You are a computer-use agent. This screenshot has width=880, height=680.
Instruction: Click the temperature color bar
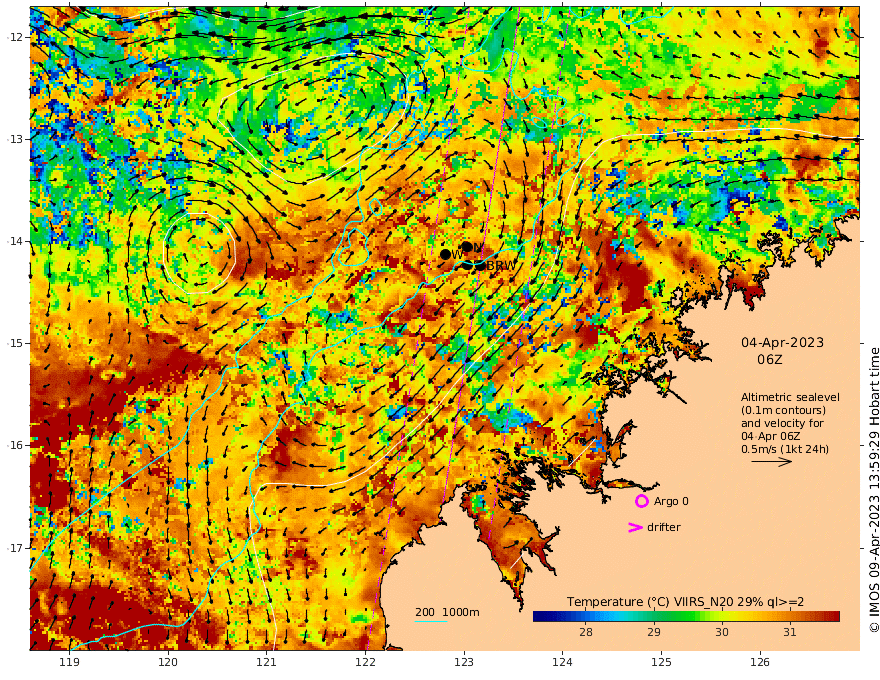[x=686, y=617]
